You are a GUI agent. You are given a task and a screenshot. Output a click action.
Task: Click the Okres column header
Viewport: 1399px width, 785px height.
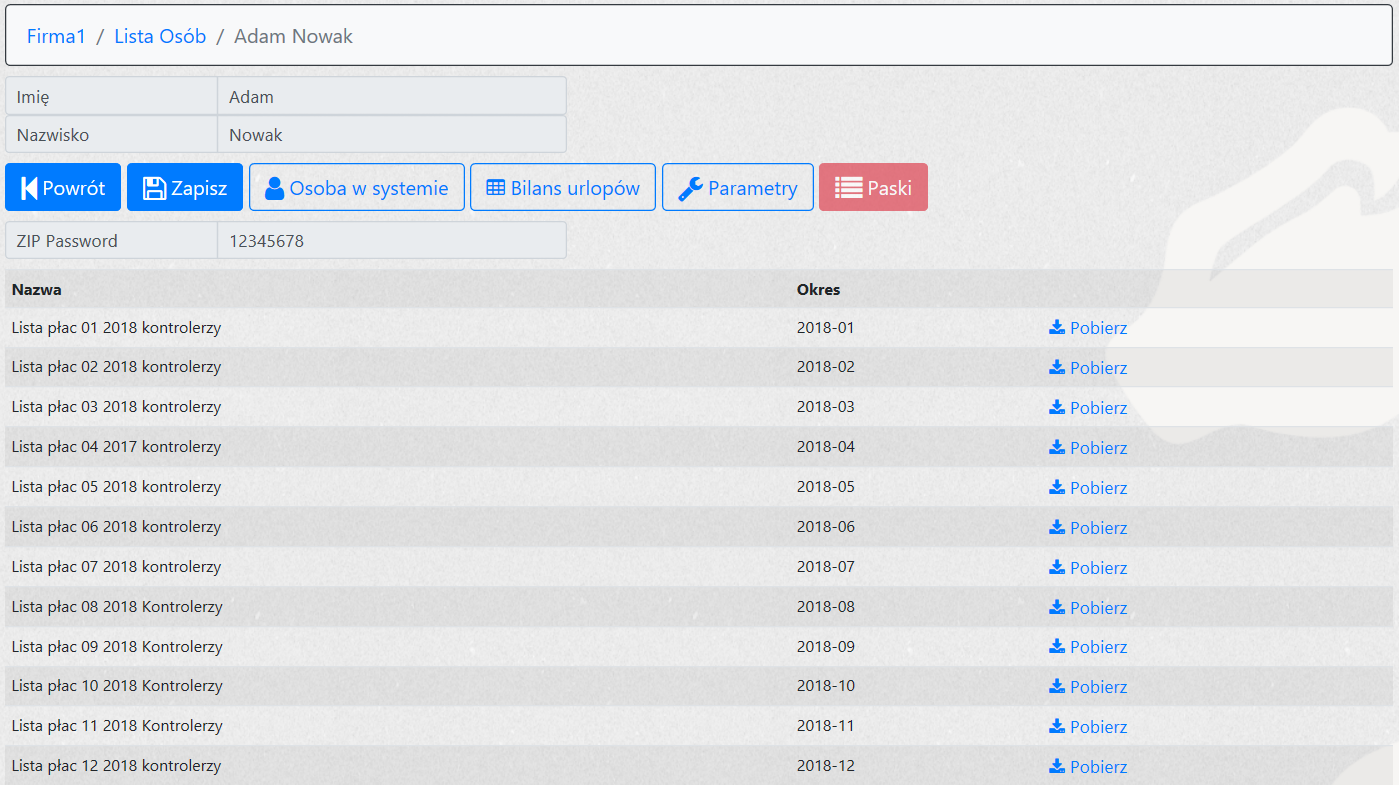pyautogui.click(x=818, y=290)
